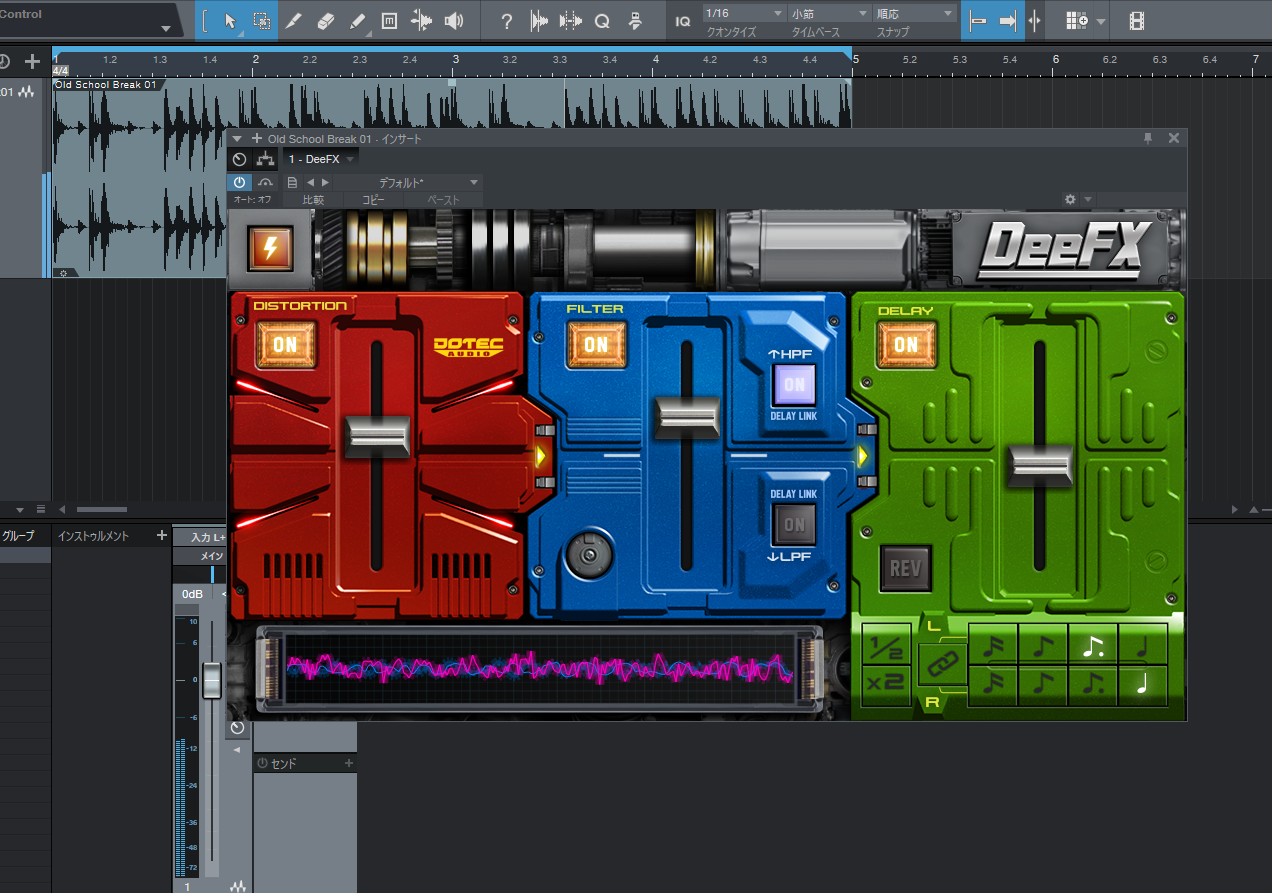Toggle the autoscroll arrow button

pyautogui.click(x=1007, y=20)
